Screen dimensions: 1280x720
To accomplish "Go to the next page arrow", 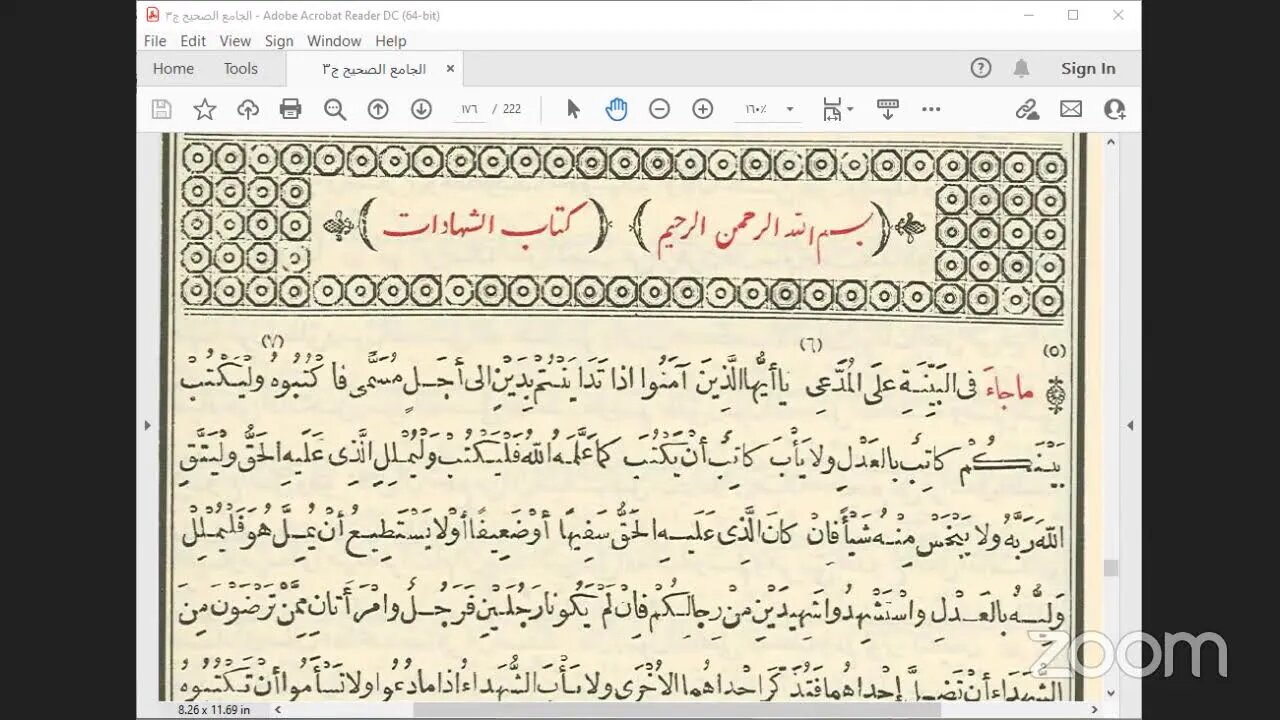I will [x=421, y=109].
